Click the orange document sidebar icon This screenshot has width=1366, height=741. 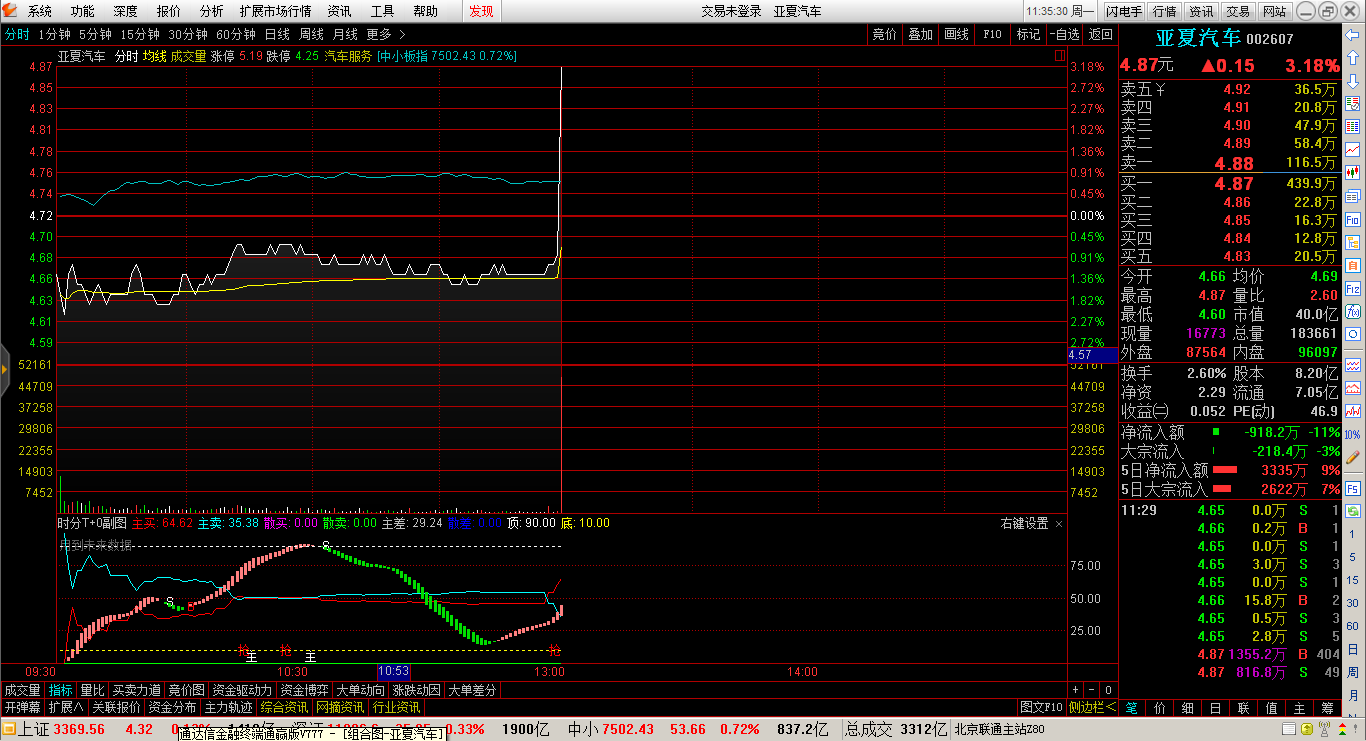click(1352, 265)
